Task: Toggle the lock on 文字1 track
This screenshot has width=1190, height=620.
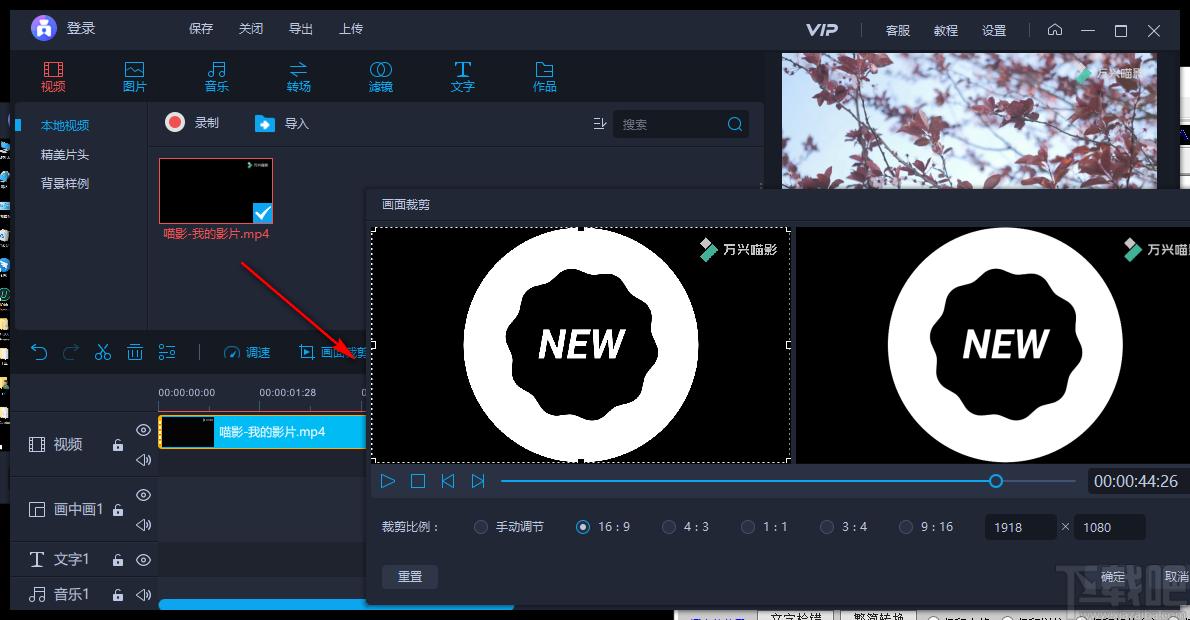Action: (x=118, y=560)
